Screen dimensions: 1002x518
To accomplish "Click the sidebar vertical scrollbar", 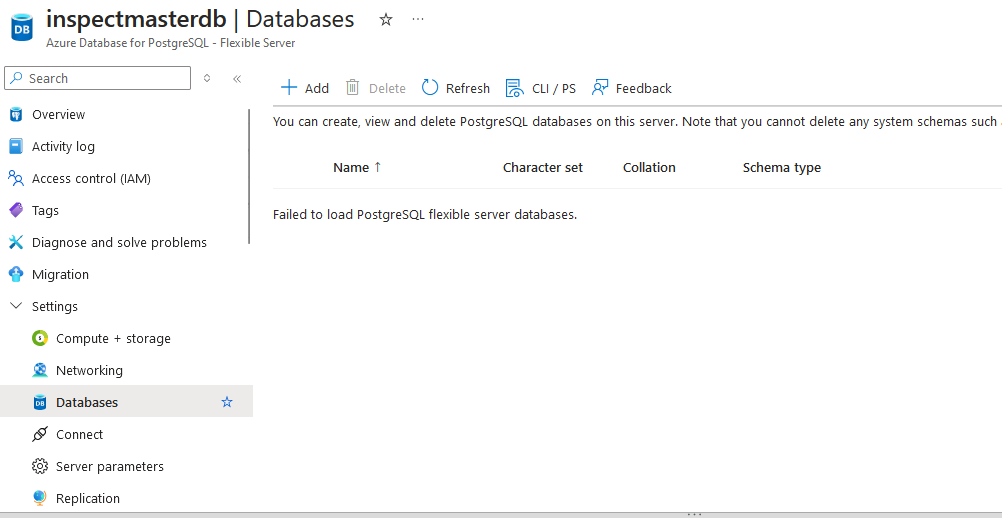I will 249,176.
